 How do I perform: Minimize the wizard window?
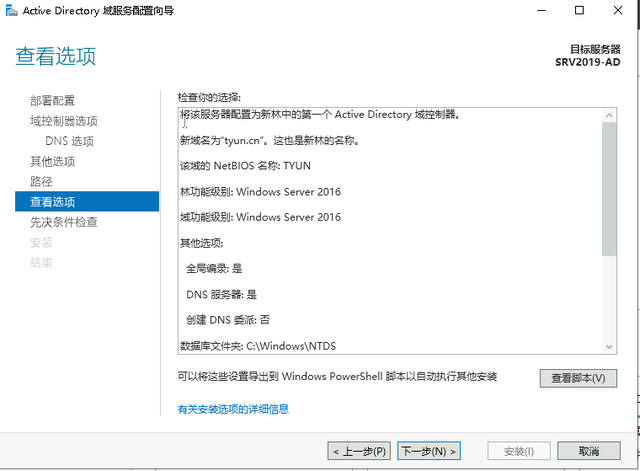coord(541,11)
